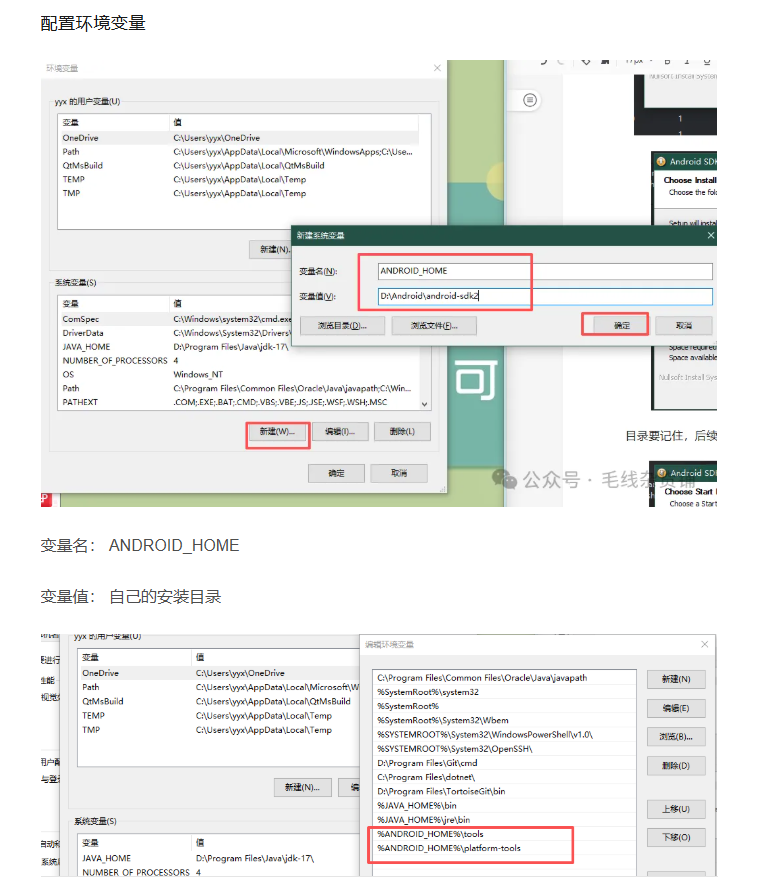This screenshot has height=880, width=758.
Task: Select the D:\Program Files\TortoiseGit\bin entry
Action: 504,791
